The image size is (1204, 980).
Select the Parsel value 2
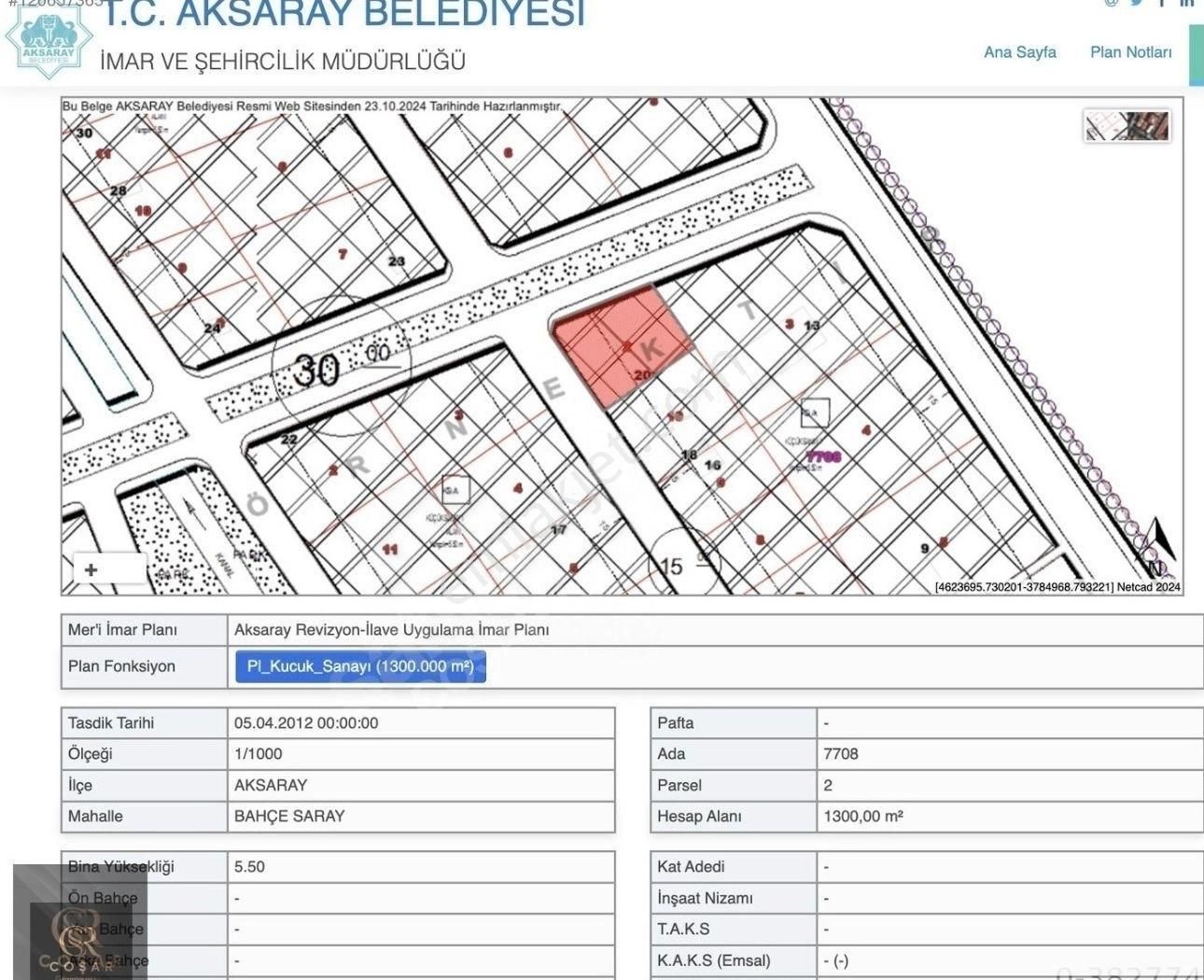[828, 785]
